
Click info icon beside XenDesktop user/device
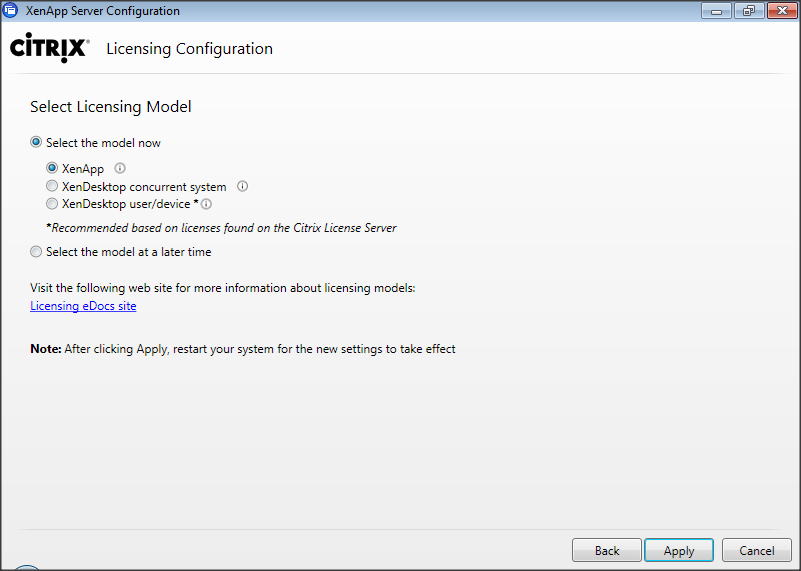[206, 204]
